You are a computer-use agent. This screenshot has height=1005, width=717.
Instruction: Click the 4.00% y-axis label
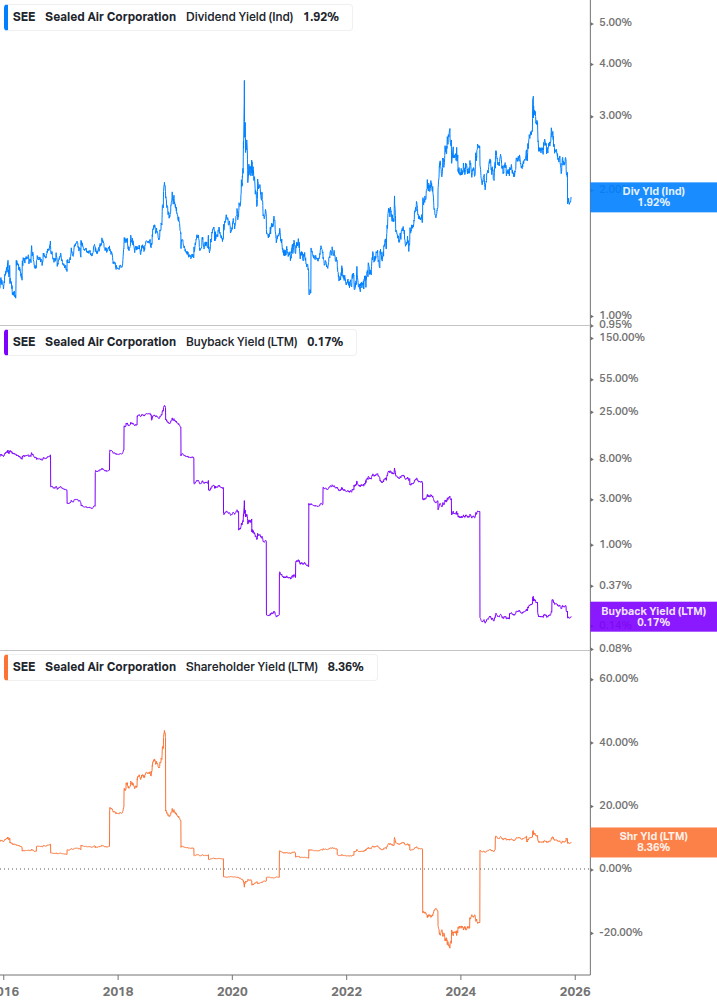click(615, 63)
